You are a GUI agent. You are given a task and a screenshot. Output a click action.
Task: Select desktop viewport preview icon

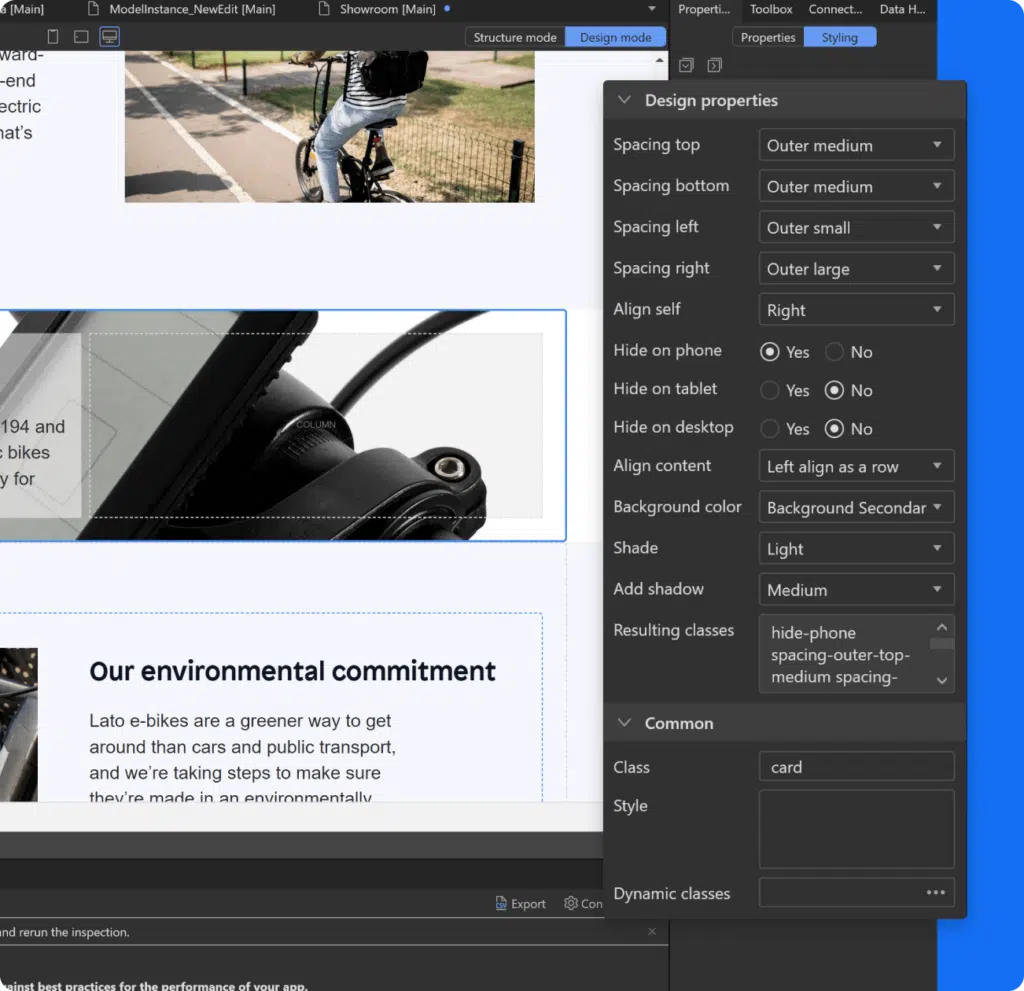(x=110, y=37)
